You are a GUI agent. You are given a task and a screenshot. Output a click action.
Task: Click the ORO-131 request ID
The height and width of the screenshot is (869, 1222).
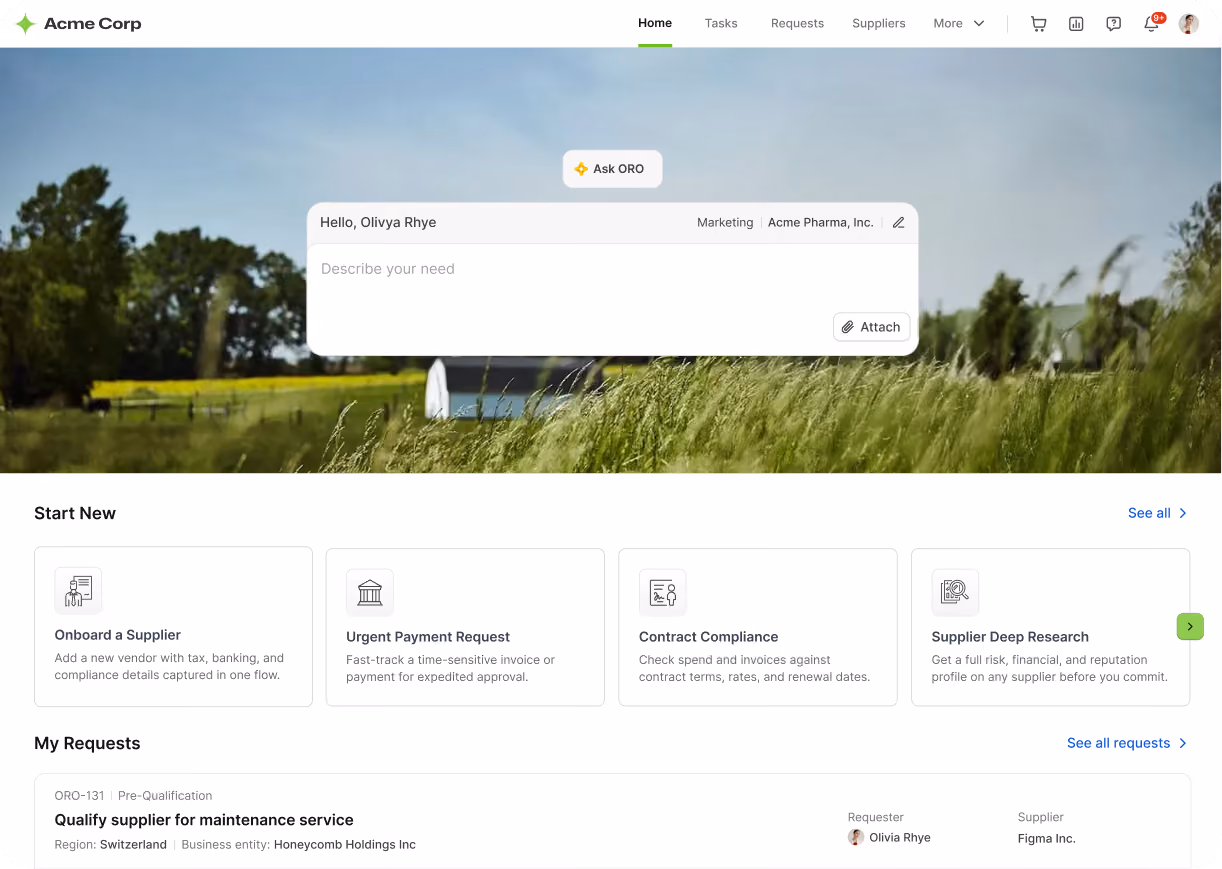coord(80,796)
